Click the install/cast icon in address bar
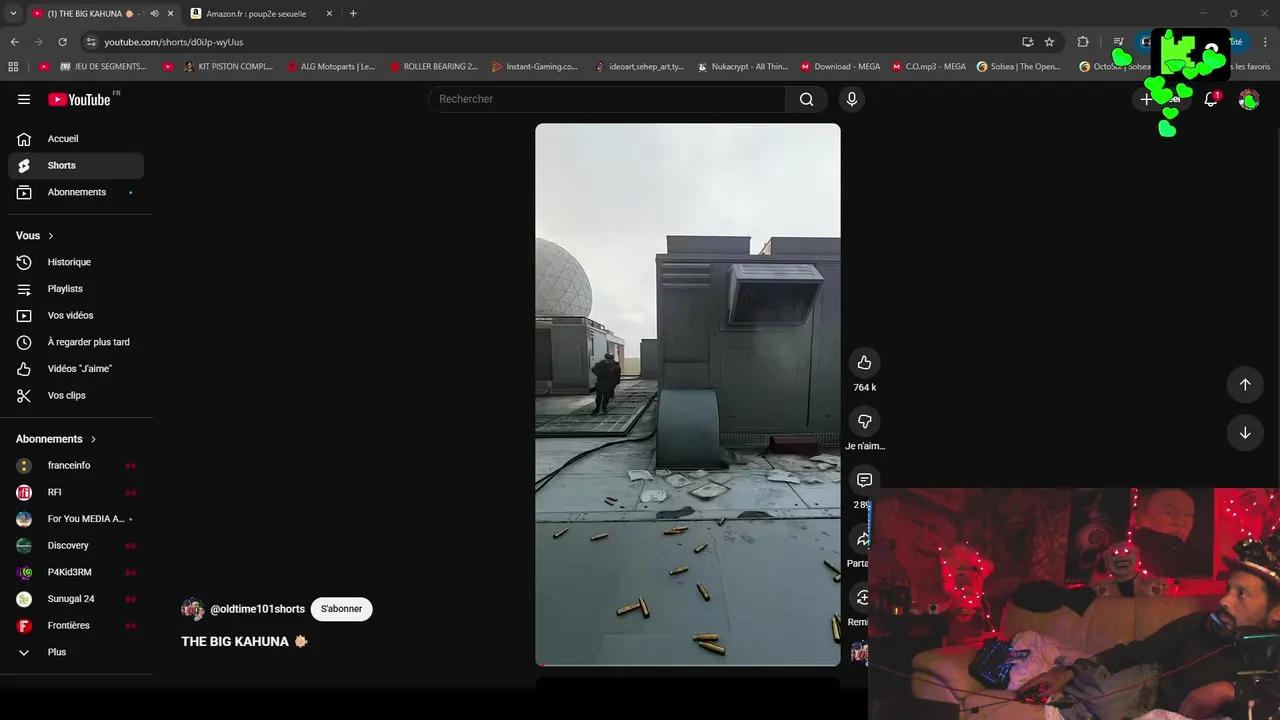The height and width of the screenshot is (720, 1280). pos(1027,42)
